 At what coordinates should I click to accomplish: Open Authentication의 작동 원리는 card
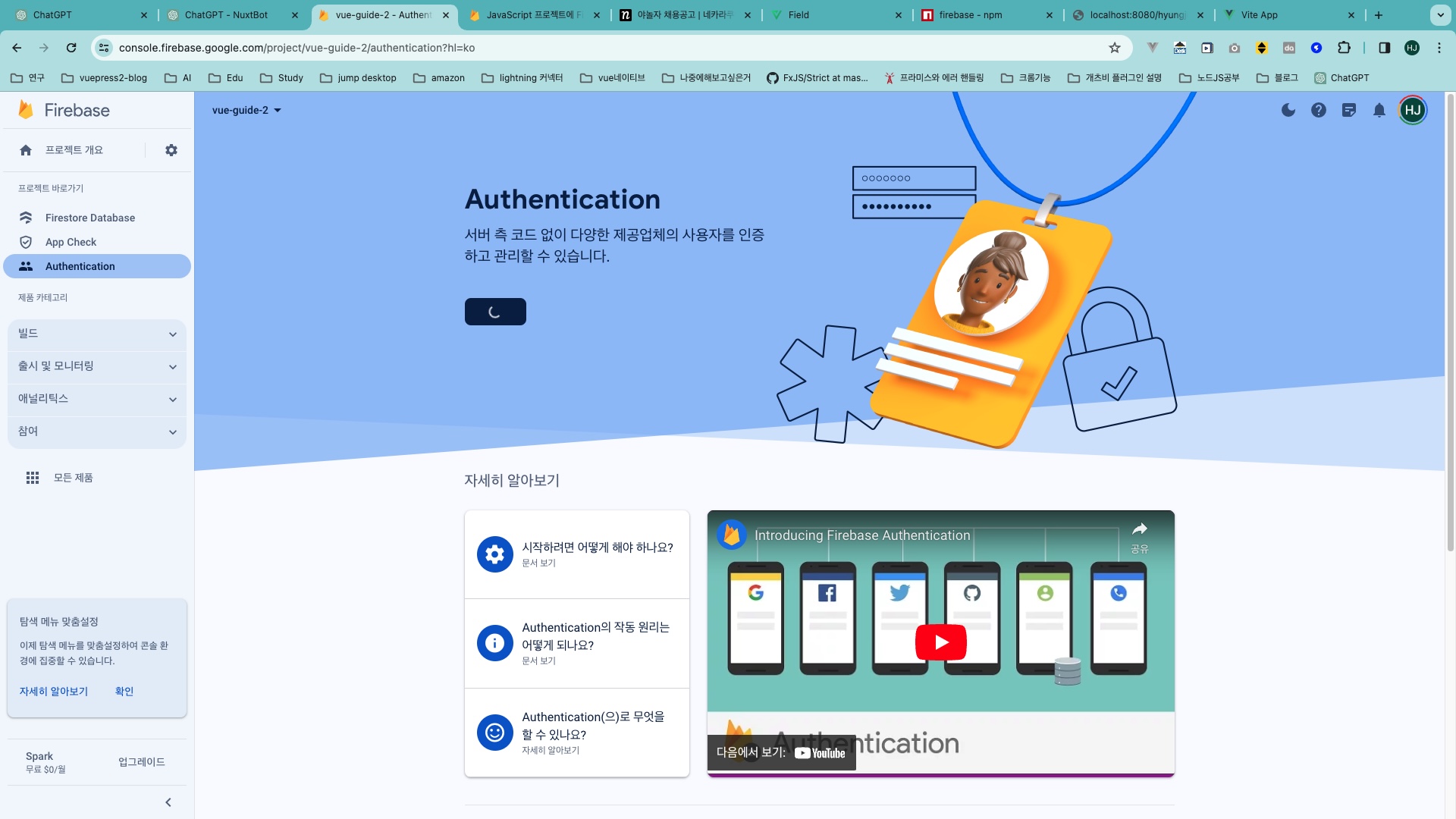(x=577, y=643)
